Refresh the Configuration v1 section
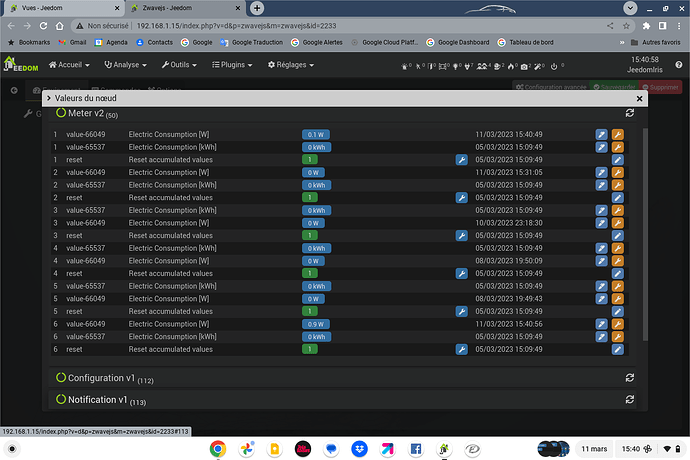 pyautogui.click(x=630, y=378)
